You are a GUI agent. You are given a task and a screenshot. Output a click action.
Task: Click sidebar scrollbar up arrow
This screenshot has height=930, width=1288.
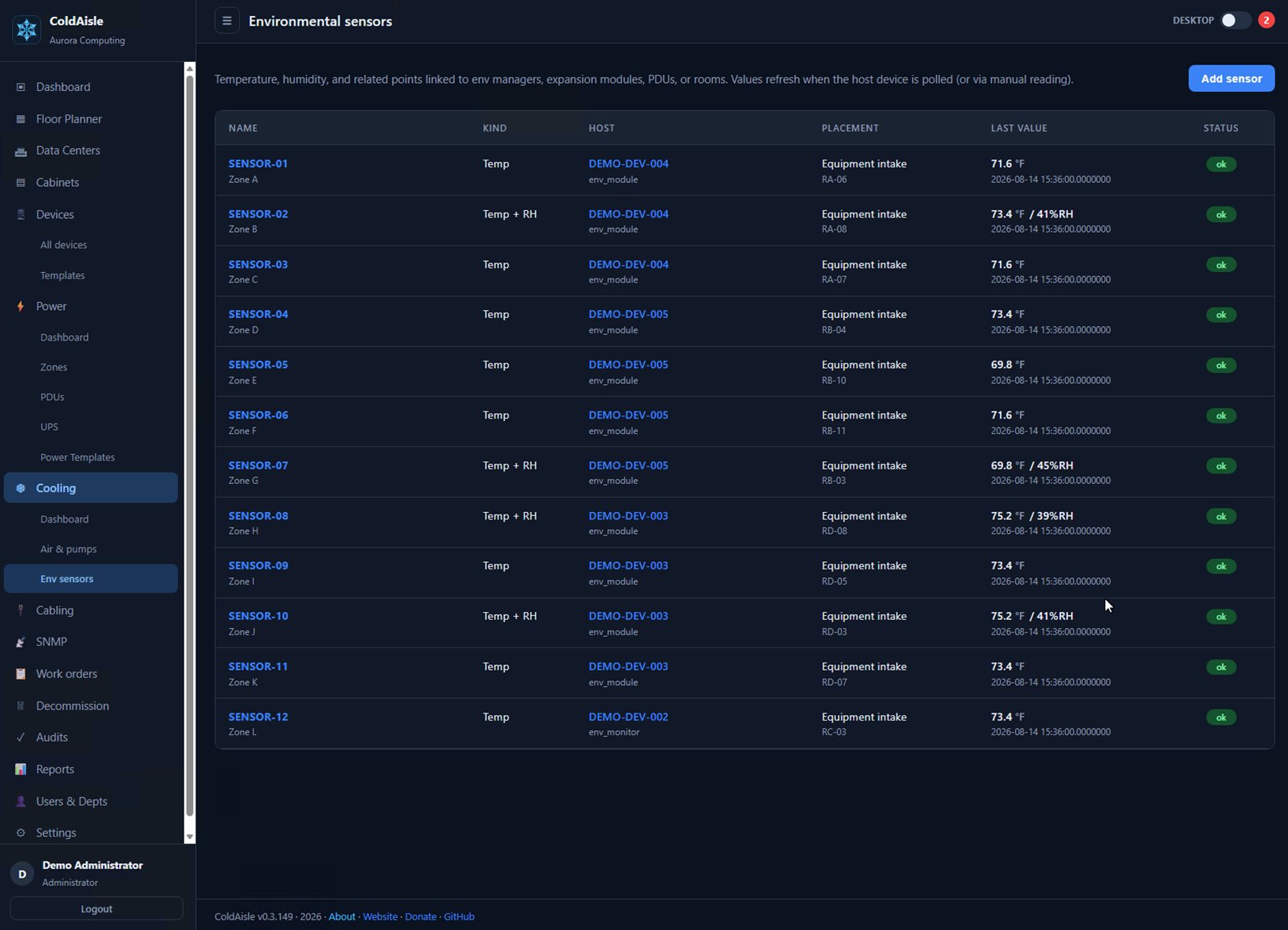tap(190, 68)
